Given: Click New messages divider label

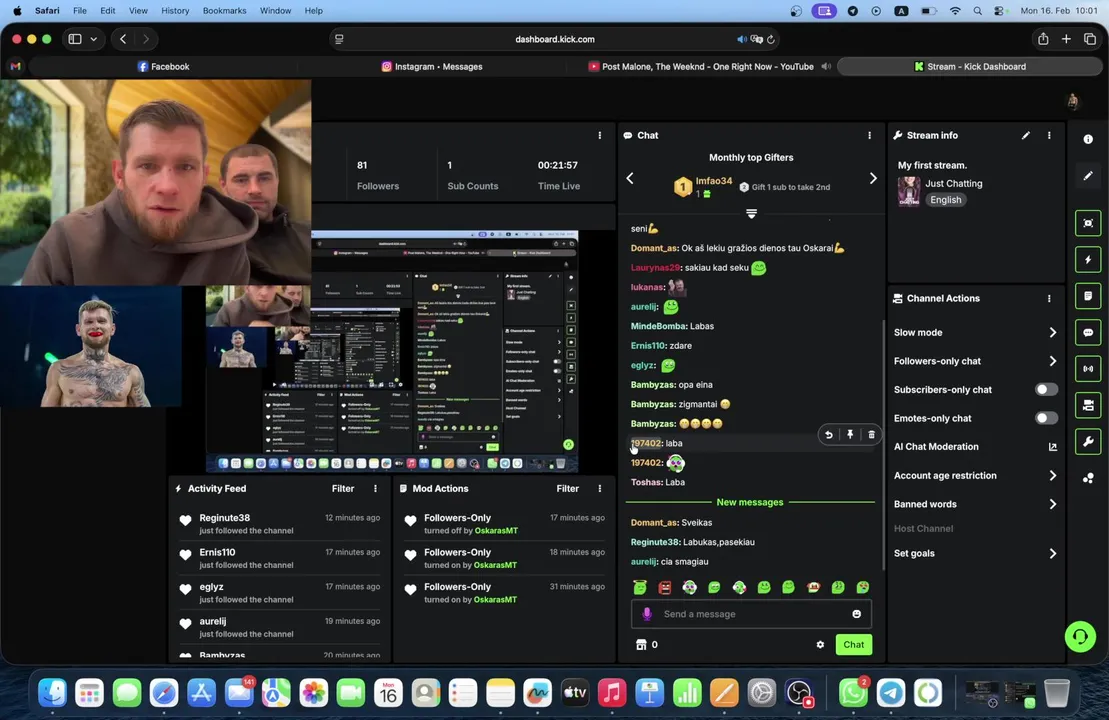Looking at the screenshot, I should tap(750, 502).
